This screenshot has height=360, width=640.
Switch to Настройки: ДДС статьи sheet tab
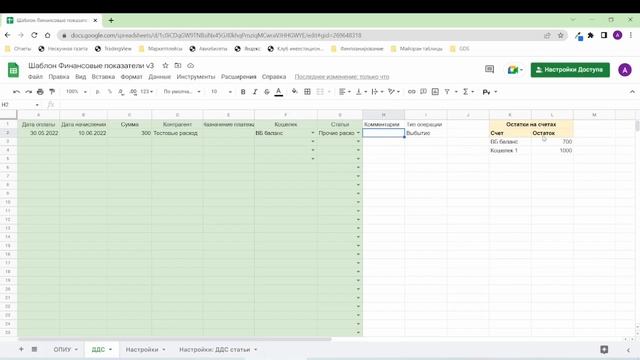(x=218, y=349)
